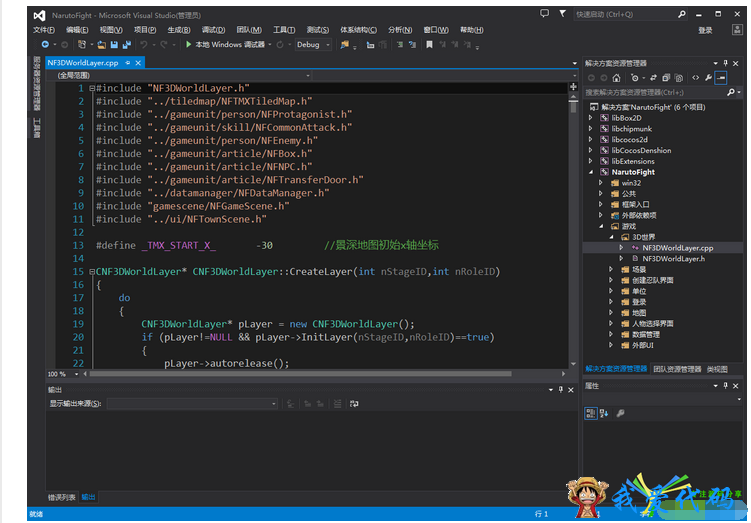Click the pending changes filter icon
Image resolution: width=751 pixels, height=523 pixels.
[x=635, y=78]
